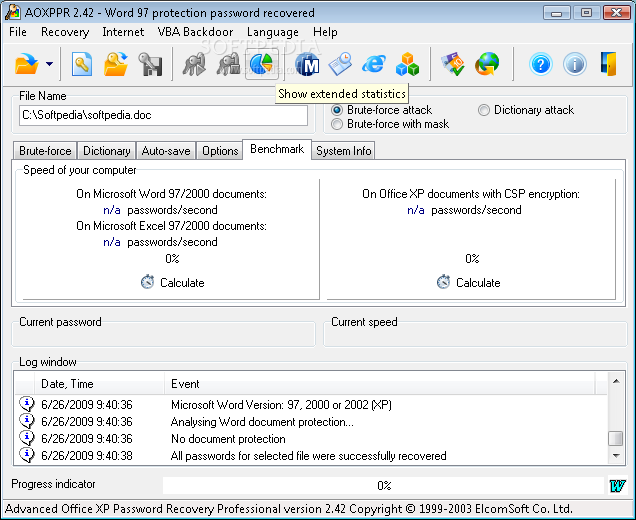
Task: Click the Open file folder icon
Action: click(x=27, y=64)
